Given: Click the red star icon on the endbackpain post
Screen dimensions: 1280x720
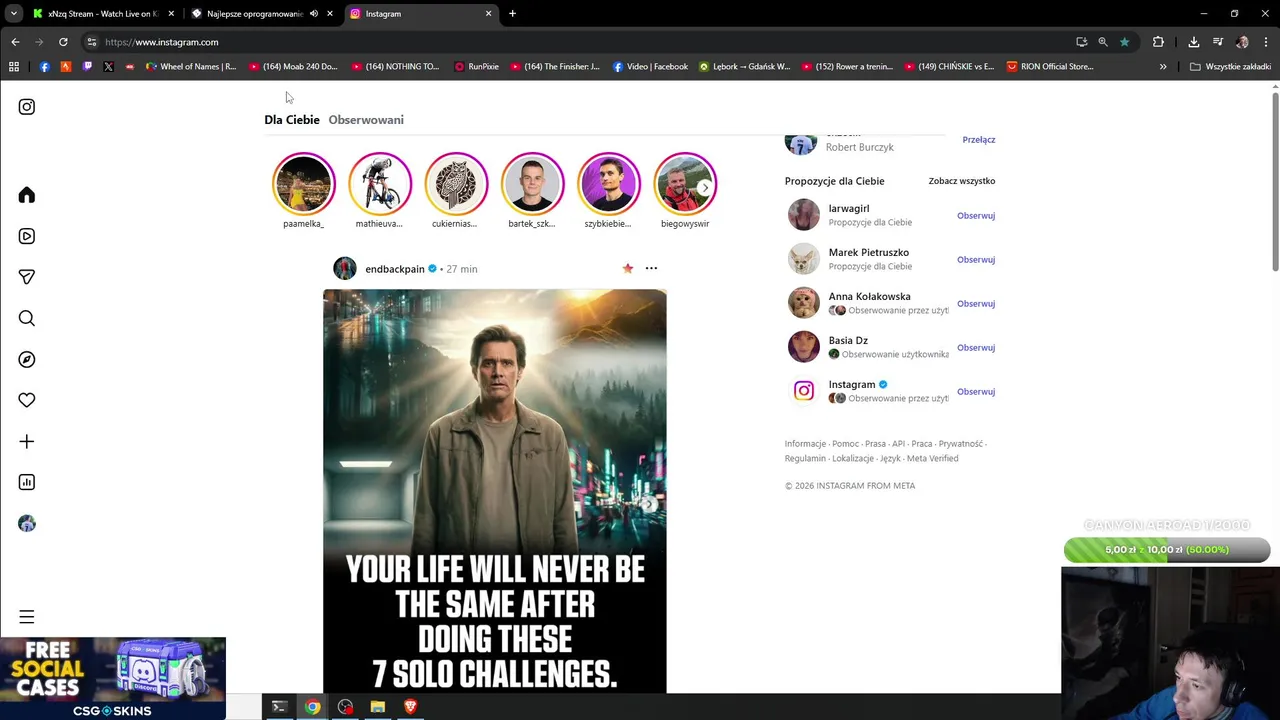Looking at the screenshot, I should pos(628,268).
